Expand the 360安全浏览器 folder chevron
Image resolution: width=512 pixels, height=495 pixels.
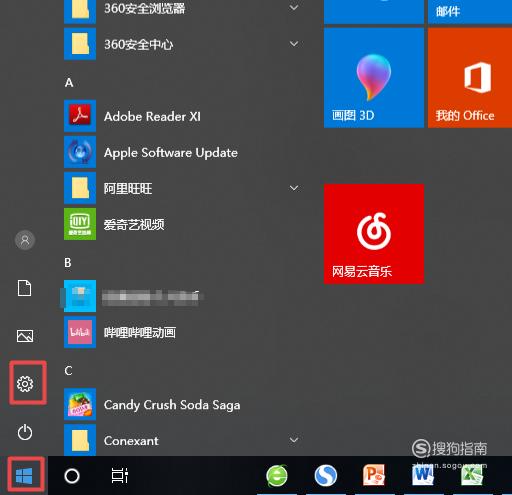[294, 7]
